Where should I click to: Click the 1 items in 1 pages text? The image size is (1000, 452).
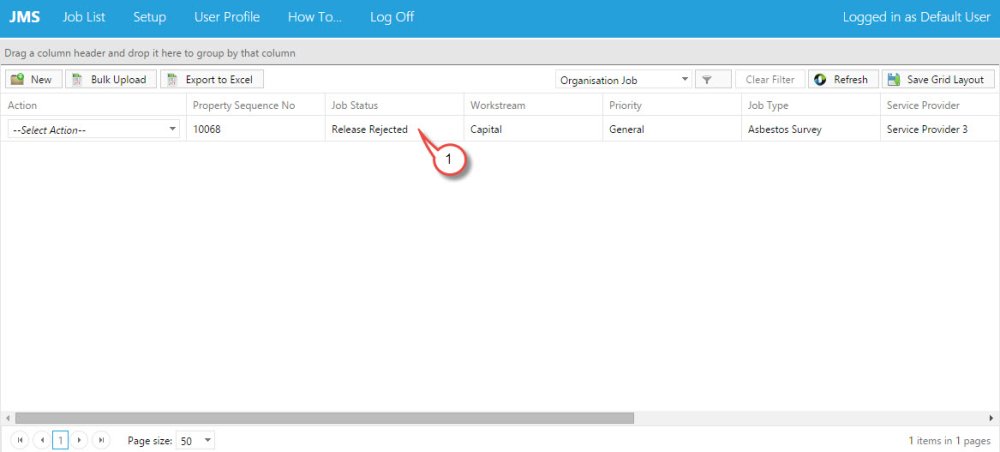point(950,441)
